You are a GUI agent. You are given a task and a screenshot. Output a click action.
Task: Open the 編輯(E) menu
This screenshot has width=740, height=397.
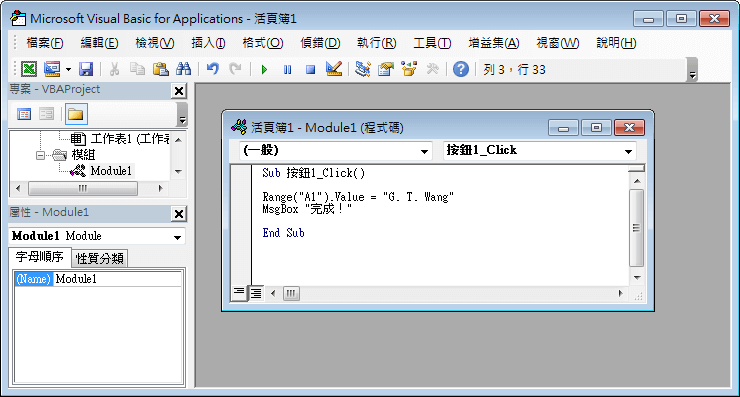click(x=99, y=43)
